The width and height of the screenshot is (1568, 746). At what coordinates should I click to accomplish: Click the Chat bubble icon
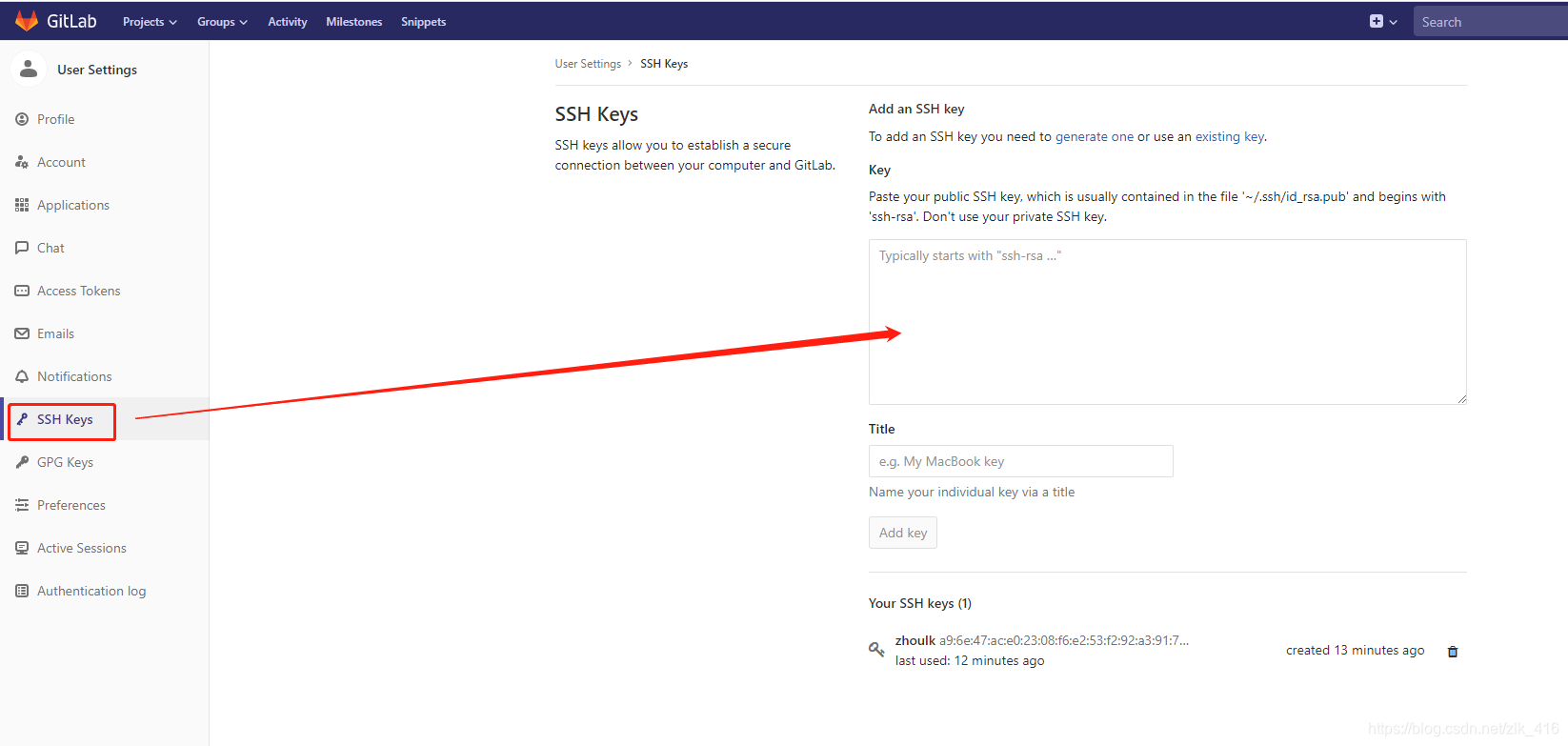(x=22, y=248)
